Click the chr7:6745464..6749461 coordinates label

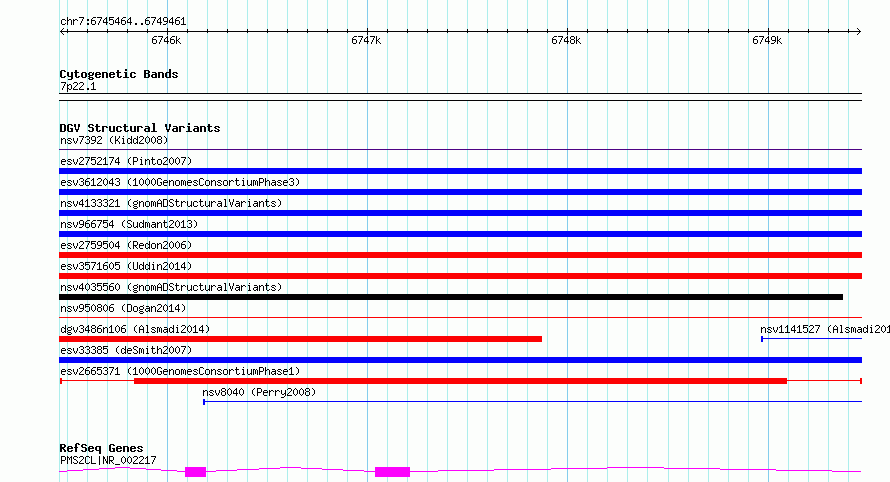pos(123,22)
